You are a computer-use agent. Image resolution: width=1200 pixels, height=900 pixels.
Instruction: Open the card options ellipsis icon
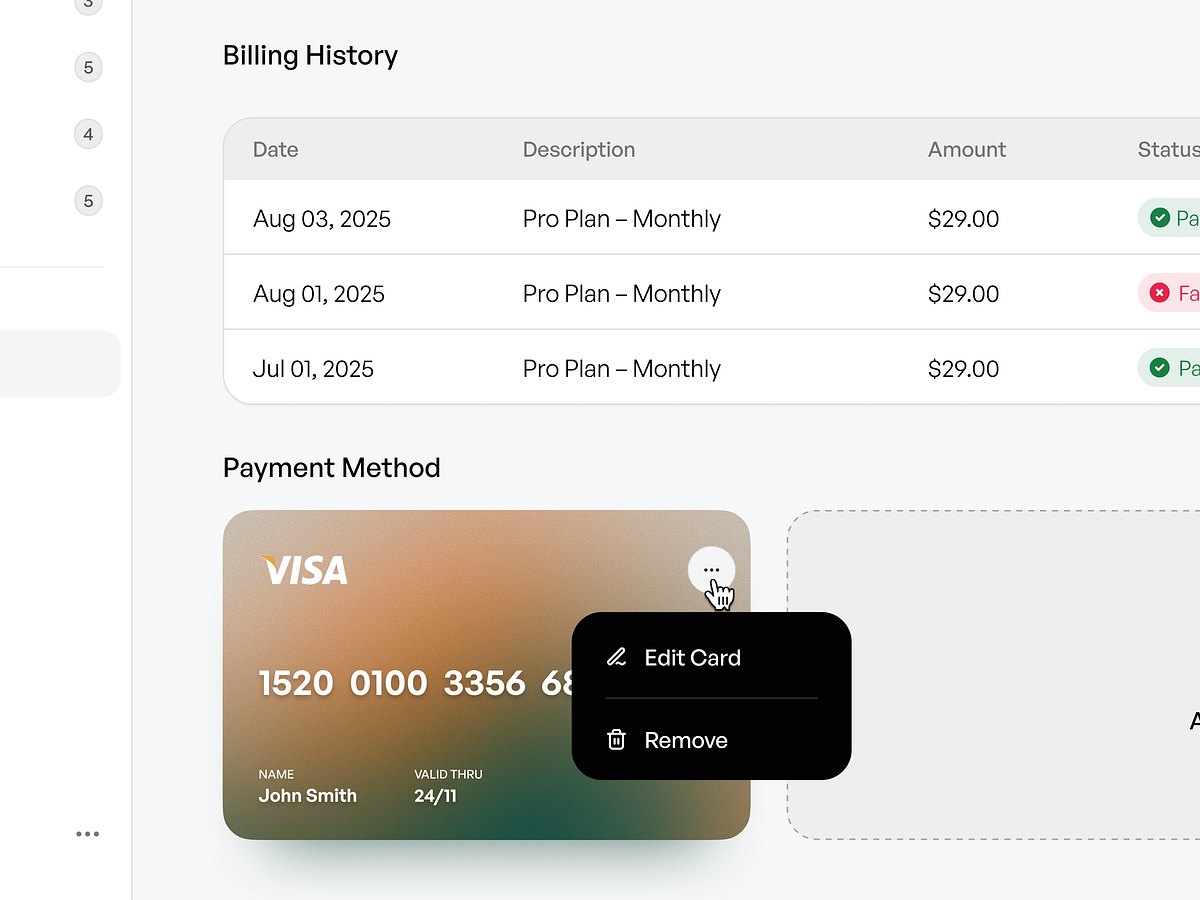[711, 569]
